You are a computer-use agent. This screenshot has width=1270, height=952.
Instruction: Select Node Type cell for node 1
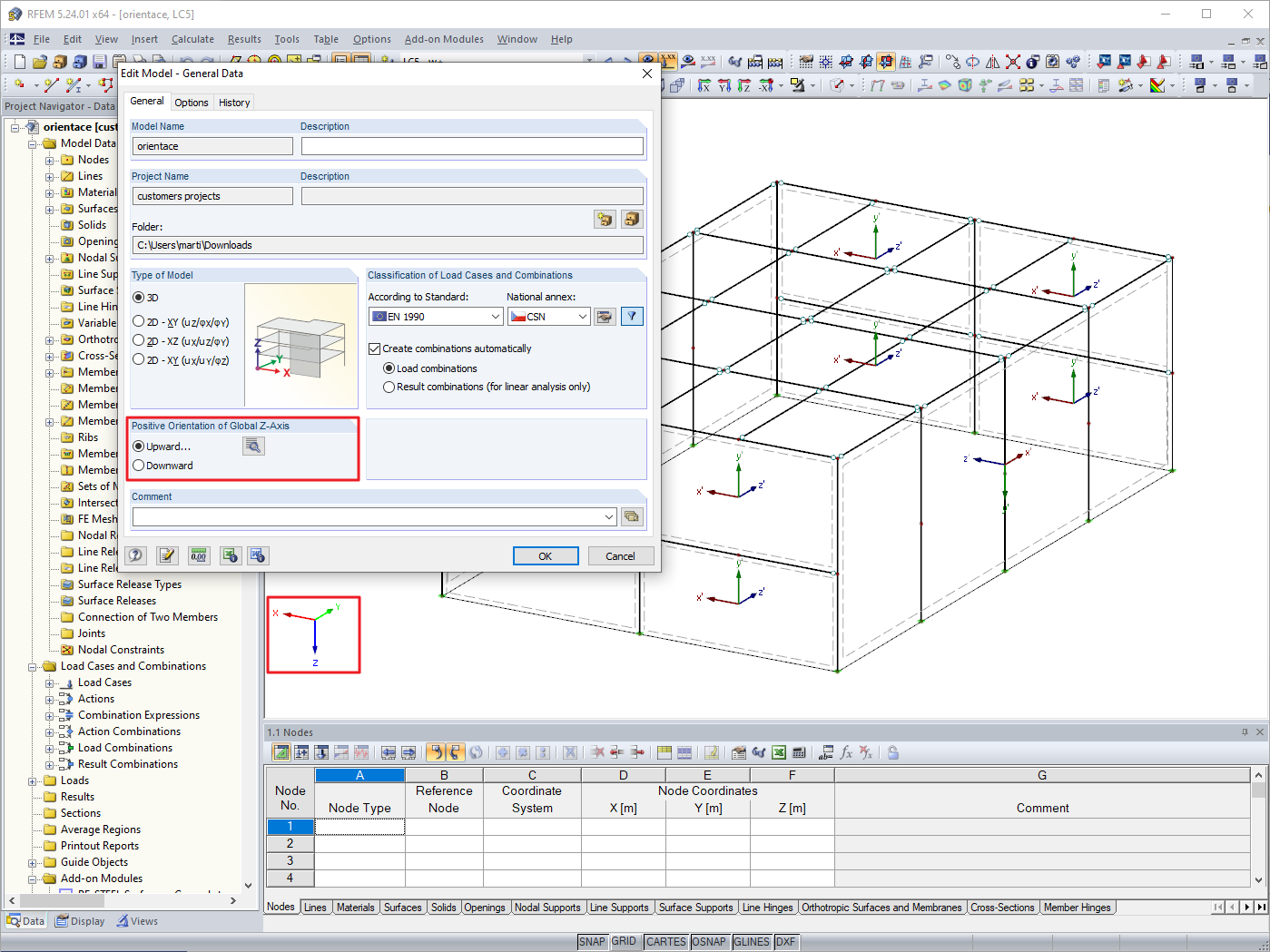click(359, 827)
